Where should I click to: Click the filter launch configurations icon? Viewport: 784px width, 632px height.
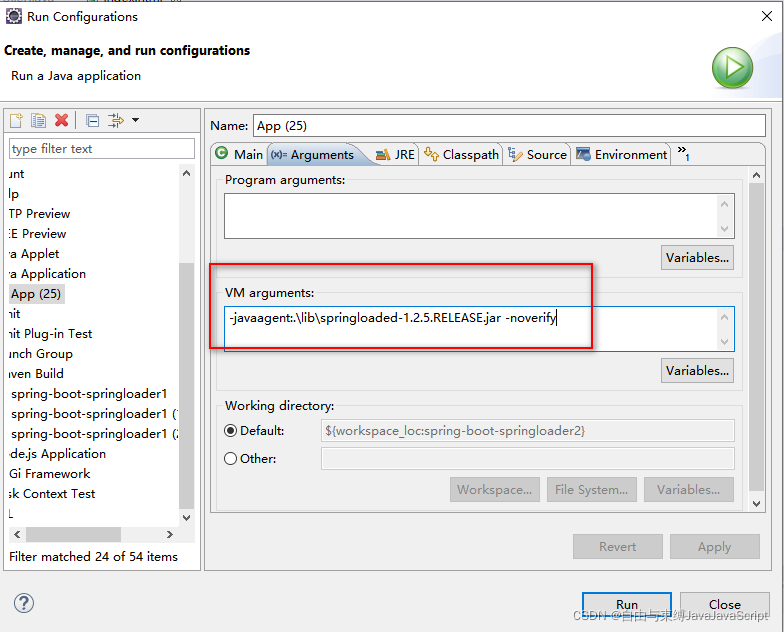116,120
